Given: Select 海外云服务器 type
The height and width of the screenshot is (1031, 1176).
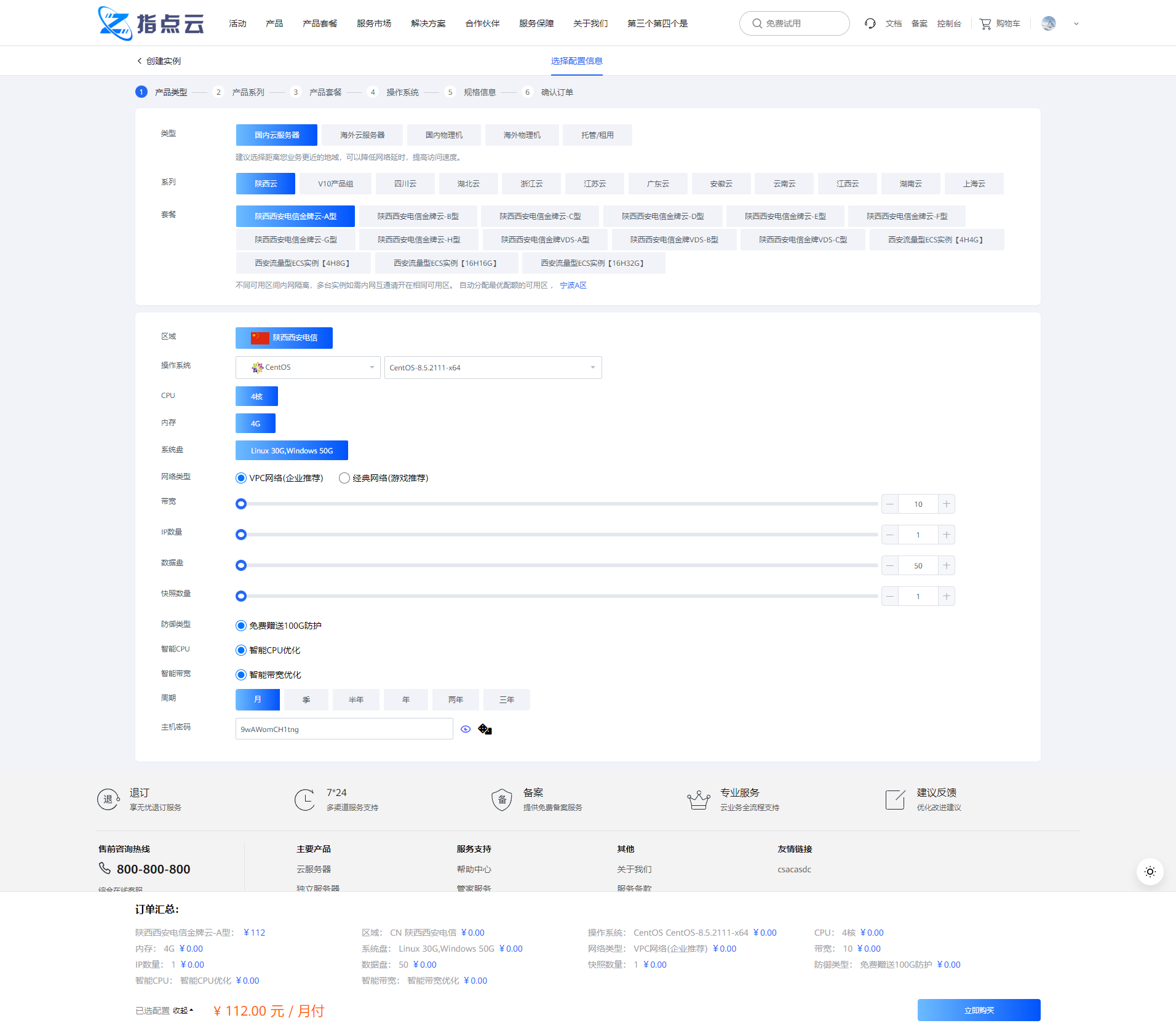Looking at the screenshot, I should (x=362, y=135).
